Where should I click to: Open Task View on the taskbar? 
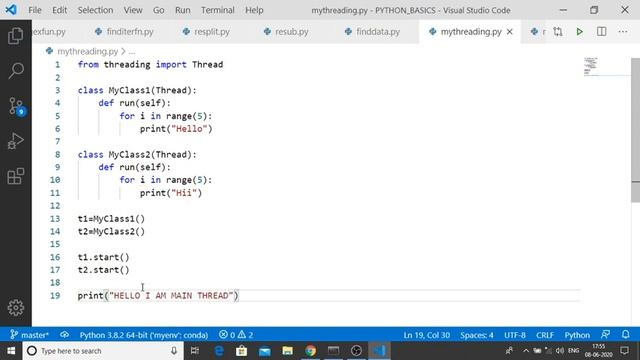coord(195,351)
